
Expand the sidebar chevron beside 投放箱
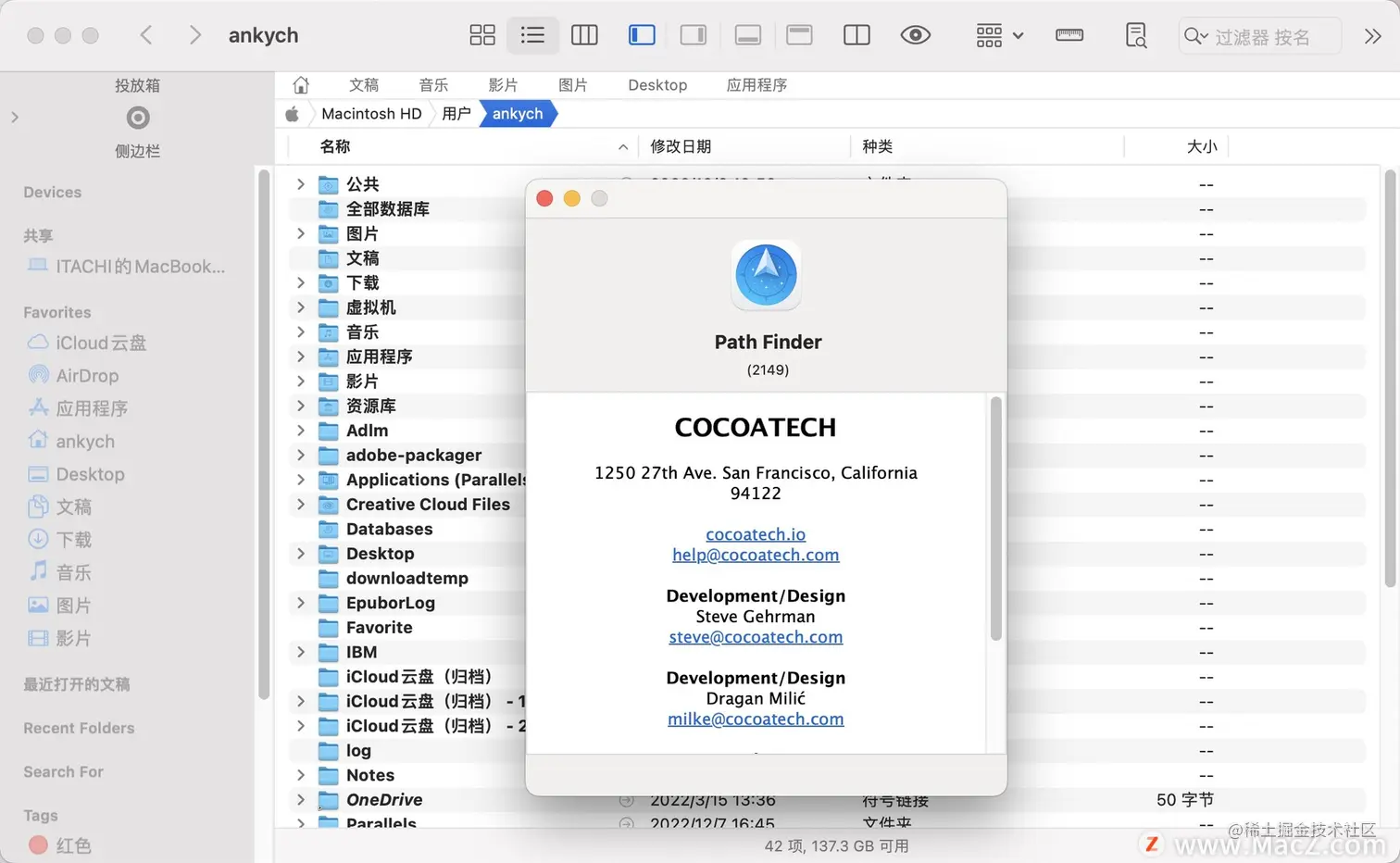pyautogui.click(x=15, y=118)
